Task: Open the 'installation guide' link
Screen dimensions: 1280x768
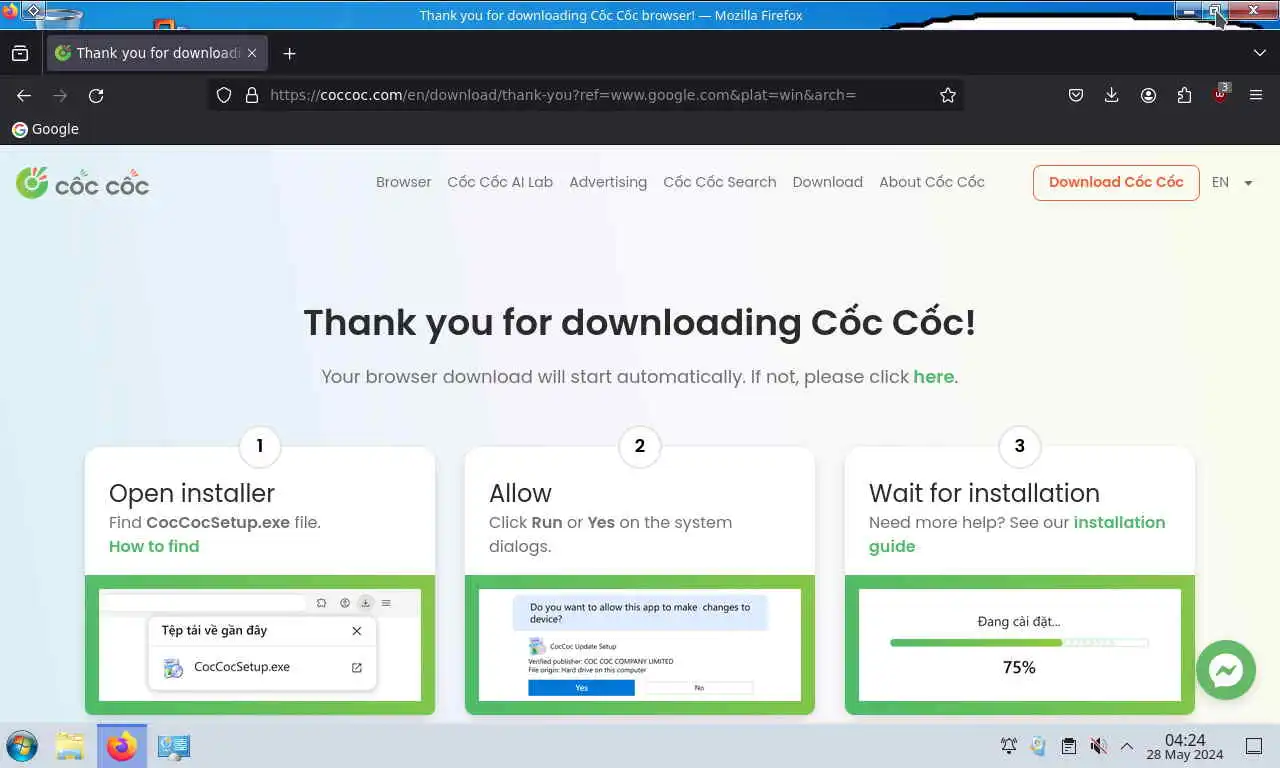Action: tap(1018, 534)
